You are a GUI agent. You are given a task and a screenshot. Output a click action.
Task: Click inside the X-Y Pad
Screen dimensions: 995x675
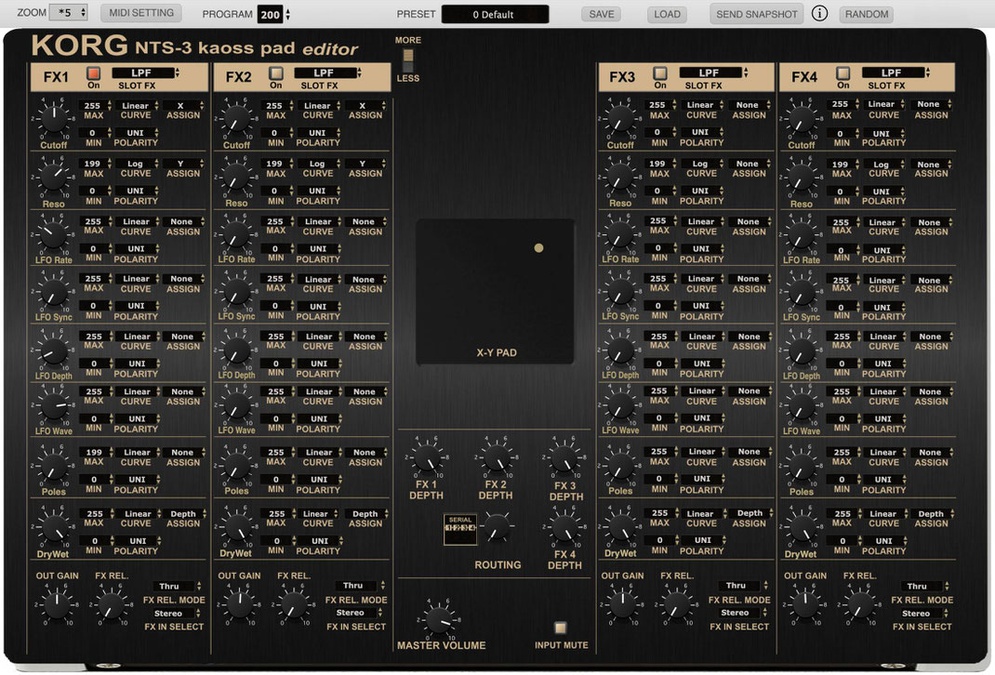(495, 290)
